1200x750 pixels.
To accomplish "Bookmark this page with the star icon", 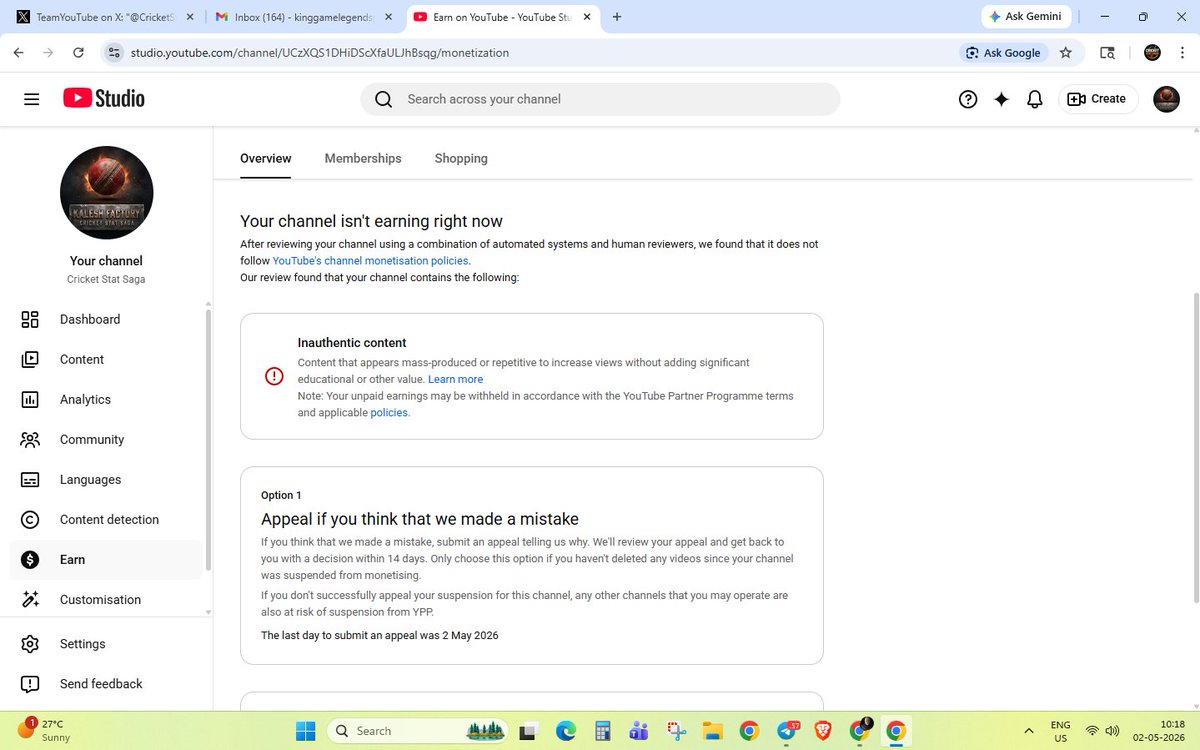I will (1066, 52).
